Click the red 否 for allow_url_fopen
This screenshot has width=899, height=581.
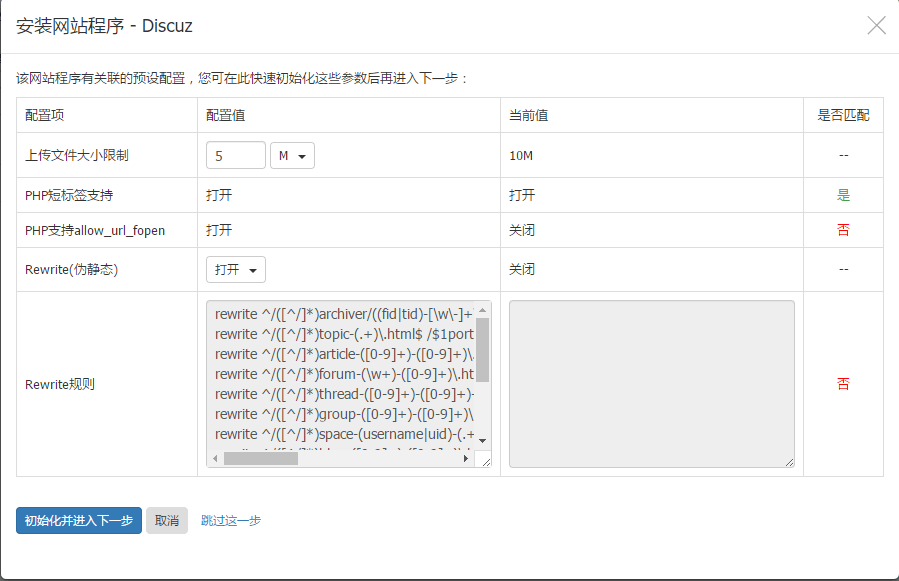843,230
